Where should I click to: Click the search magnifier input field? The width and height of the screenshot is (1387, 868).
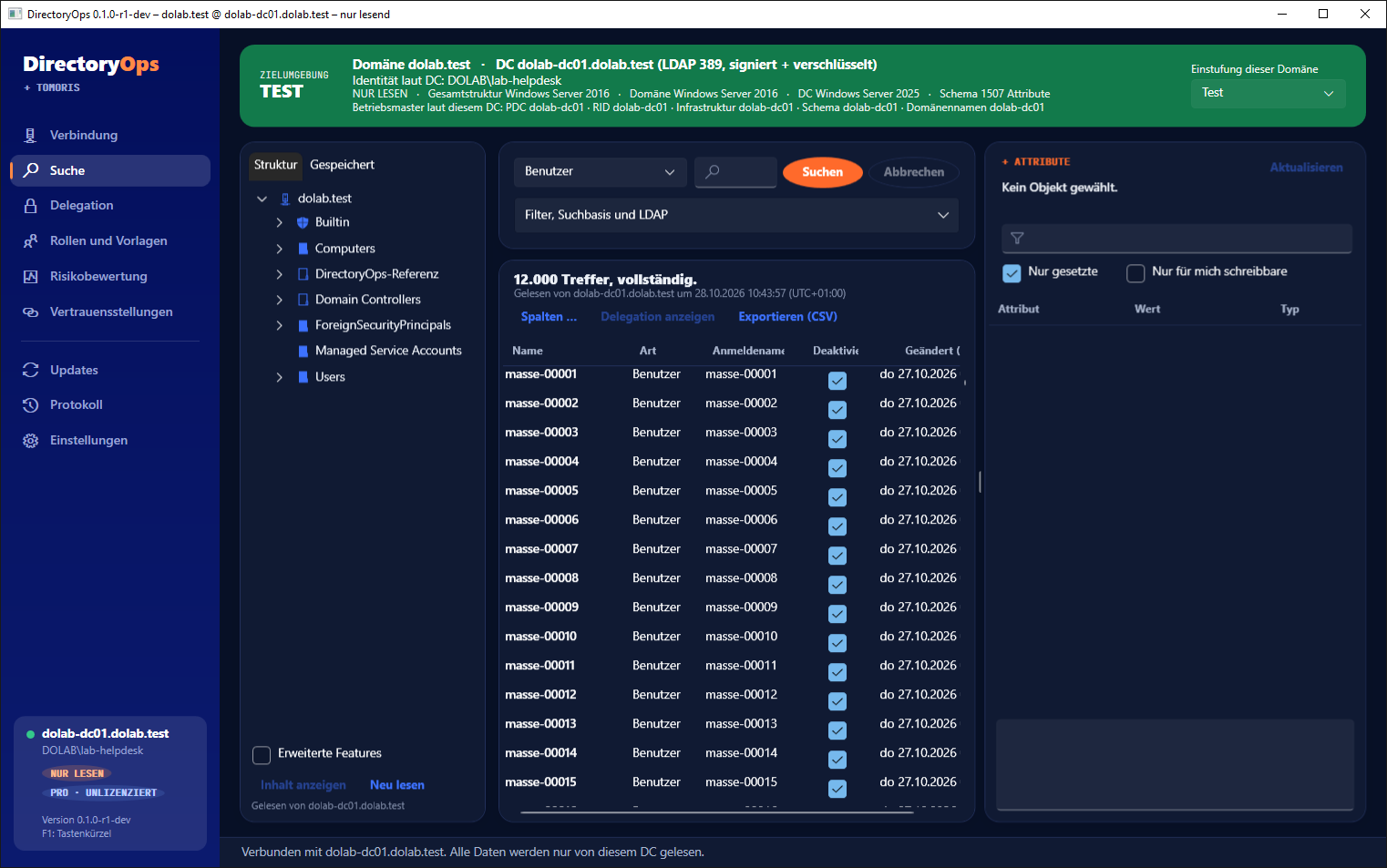click(x=735, y=171)
